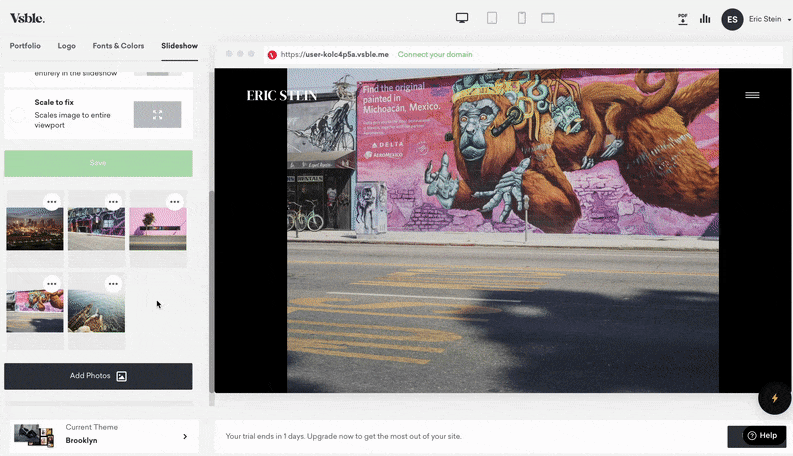Switch preview to tablet landscape icon
Viewport: 793px width, 456px height.
(x=548, y=18)
